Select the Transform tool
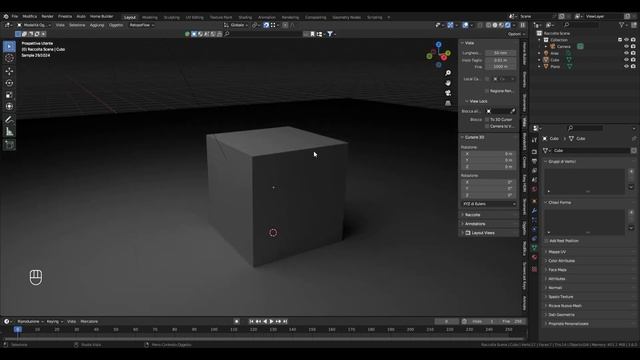 coord(9,107)
